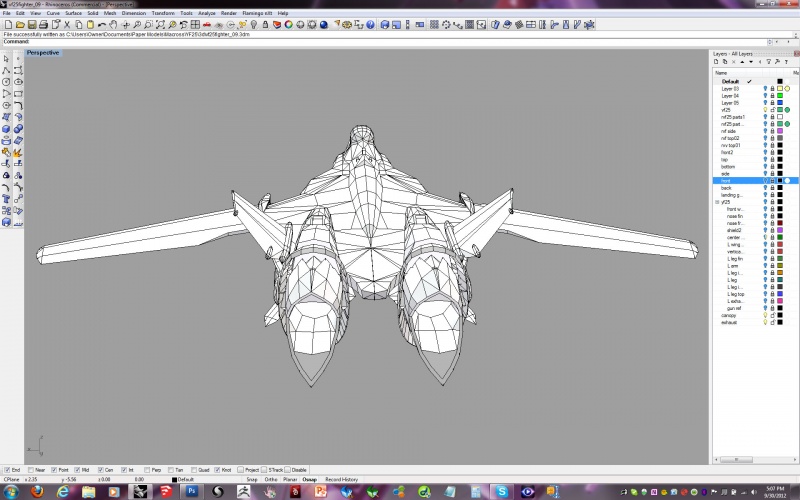Screen dimensions: 800x500
Task: Toggle the Point osnap checkbox
Action: (x=54, y=470)
